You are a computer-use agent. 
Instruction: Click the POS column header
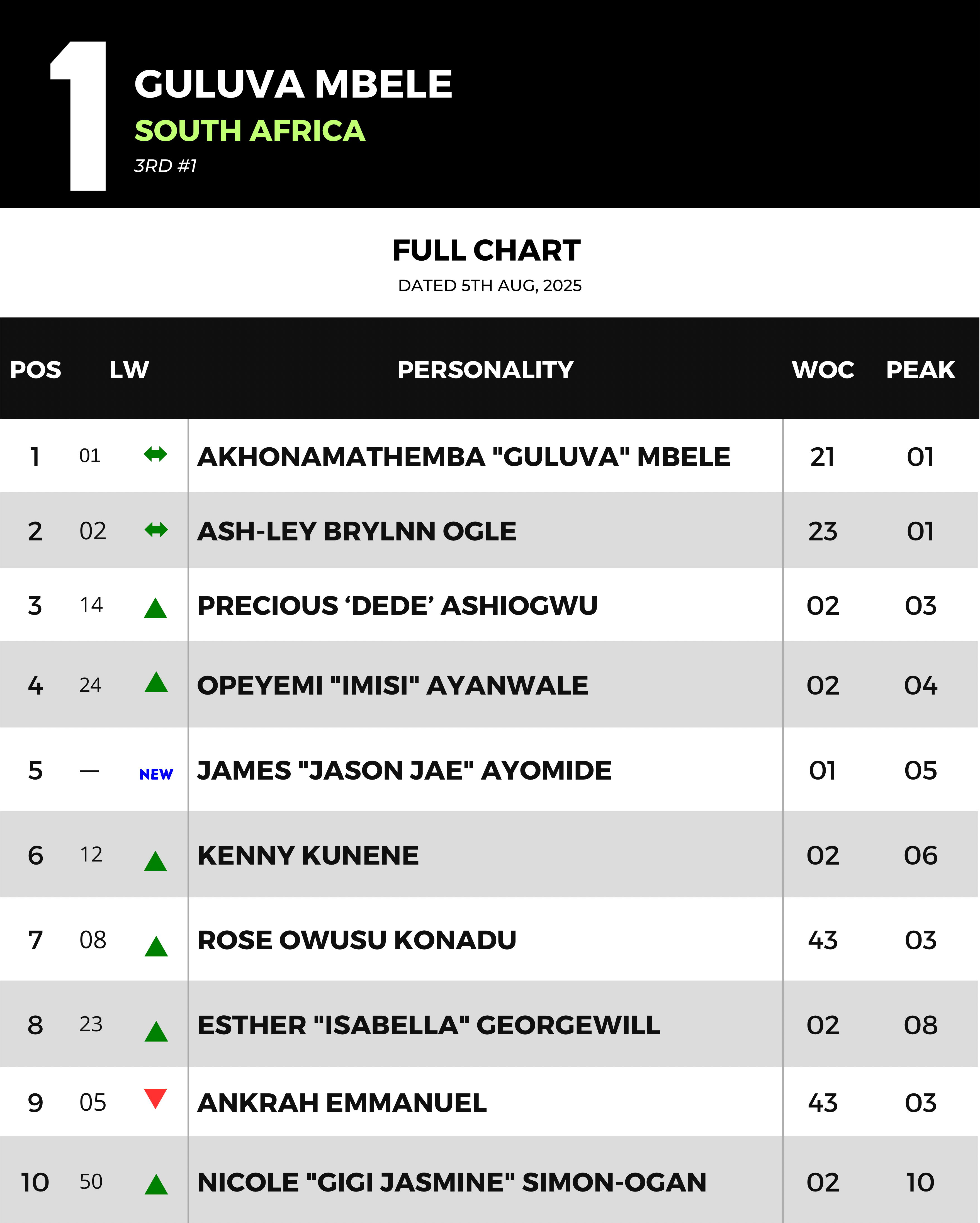click(x=36, y=370)
